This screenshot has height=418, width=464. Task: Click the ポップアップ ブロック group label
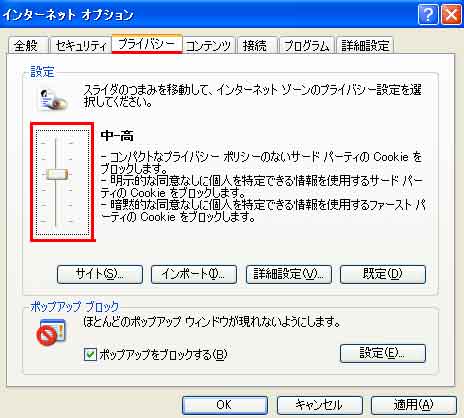[x=75, y=307]
